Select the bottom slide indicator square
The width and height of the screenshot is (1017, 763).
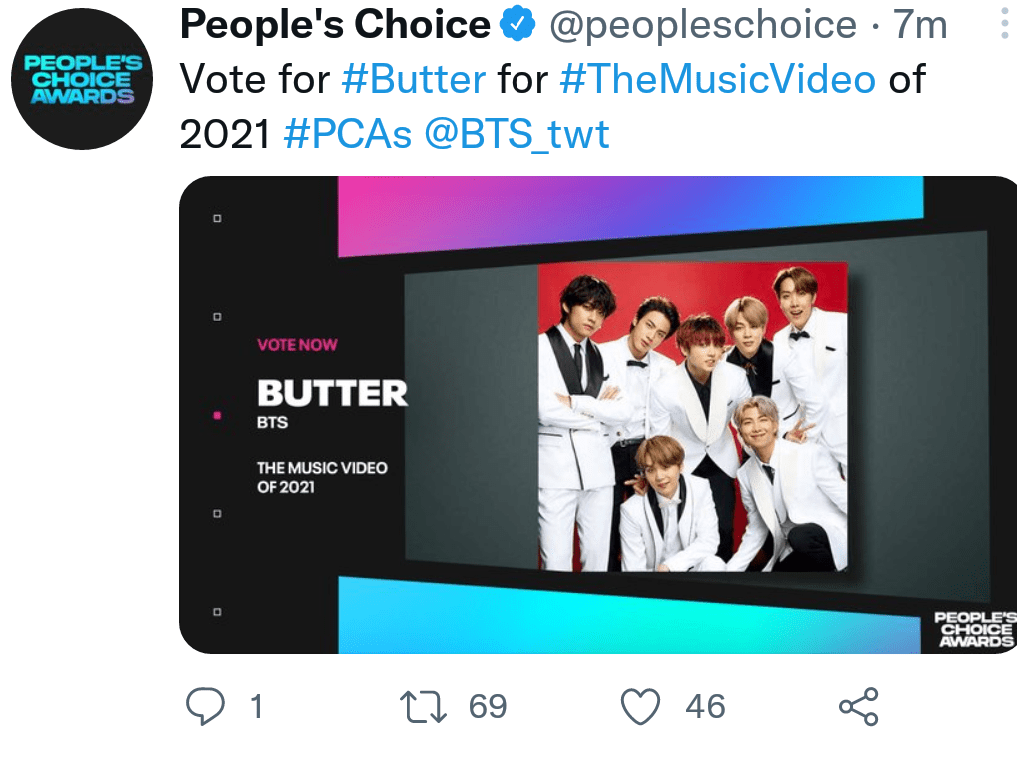pos(218,611)
